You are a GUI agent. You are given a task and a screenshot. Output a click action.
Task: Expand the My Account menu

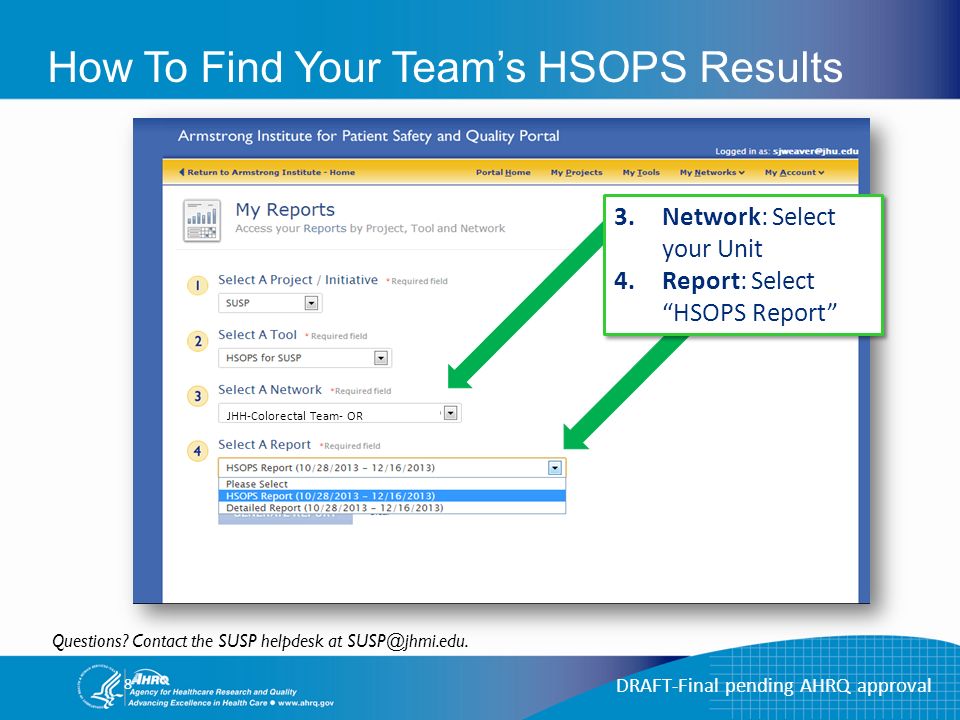click(794, 173)
